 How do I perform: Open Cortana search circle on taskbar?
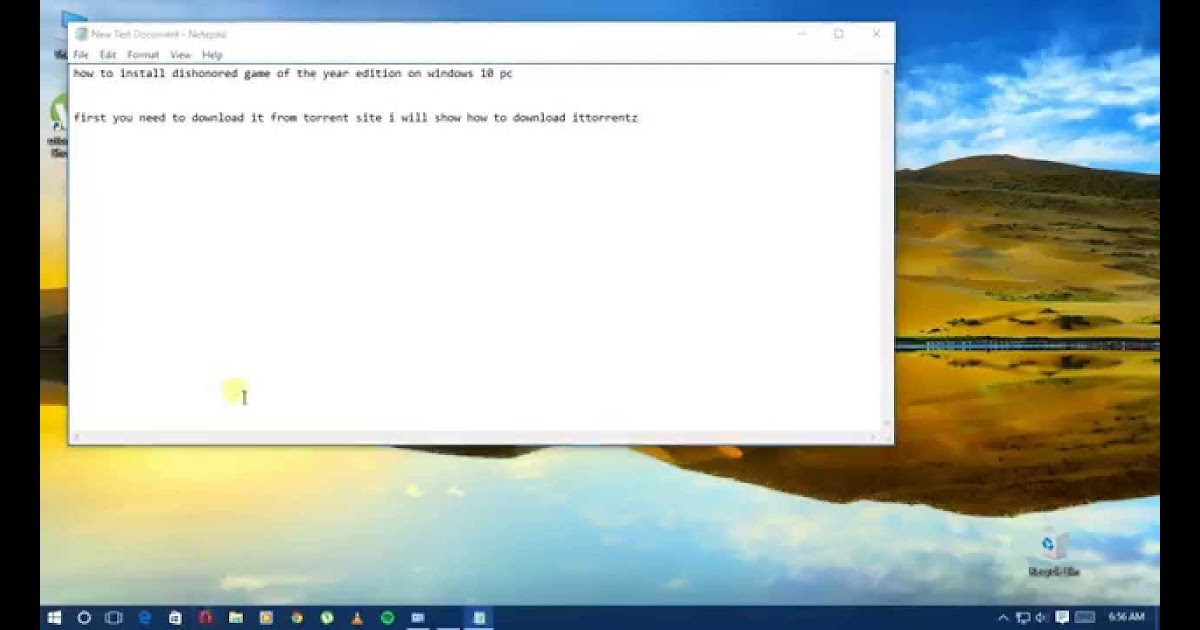point(84,618)
